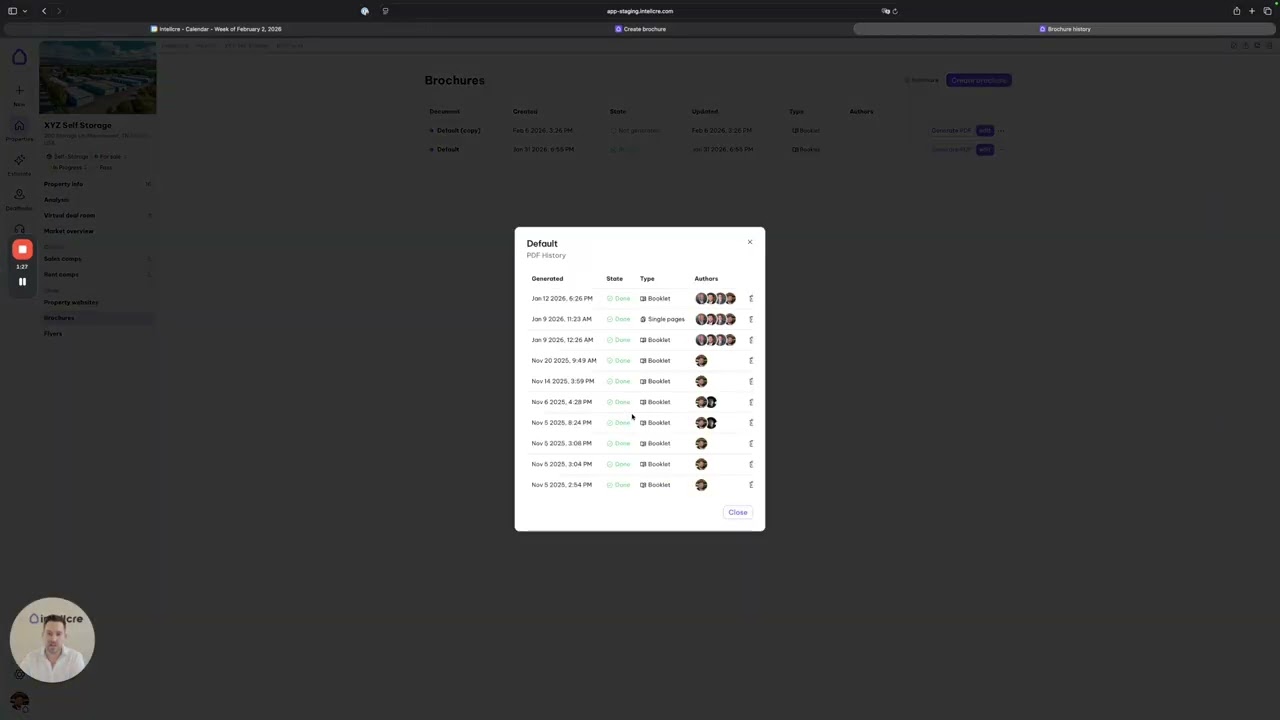Toggle the browser sidebar icon
The height and width of the screenshot is (720, 1280).
click(x=12, y=11)
